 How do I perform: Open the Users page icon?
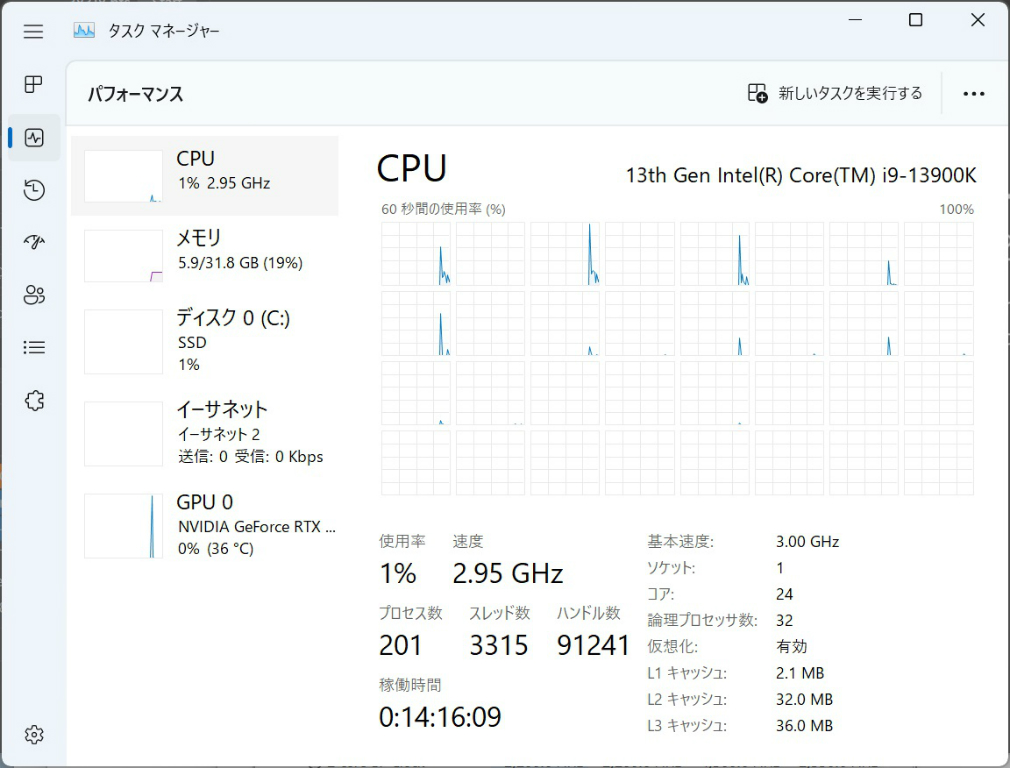pos(34,295)
